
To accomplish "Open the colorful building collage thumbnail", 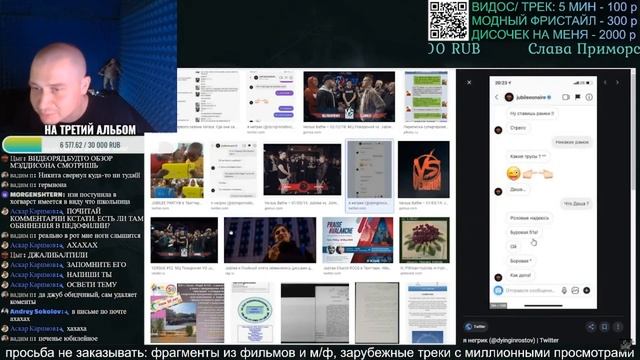I will 187,313.
